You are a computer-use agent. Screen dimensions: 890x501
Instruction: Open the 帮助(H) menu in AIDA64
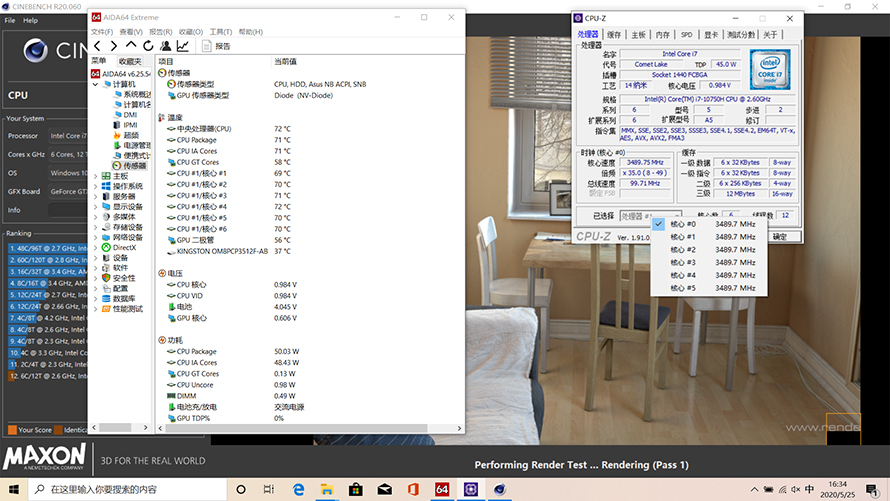click(251, 32)
